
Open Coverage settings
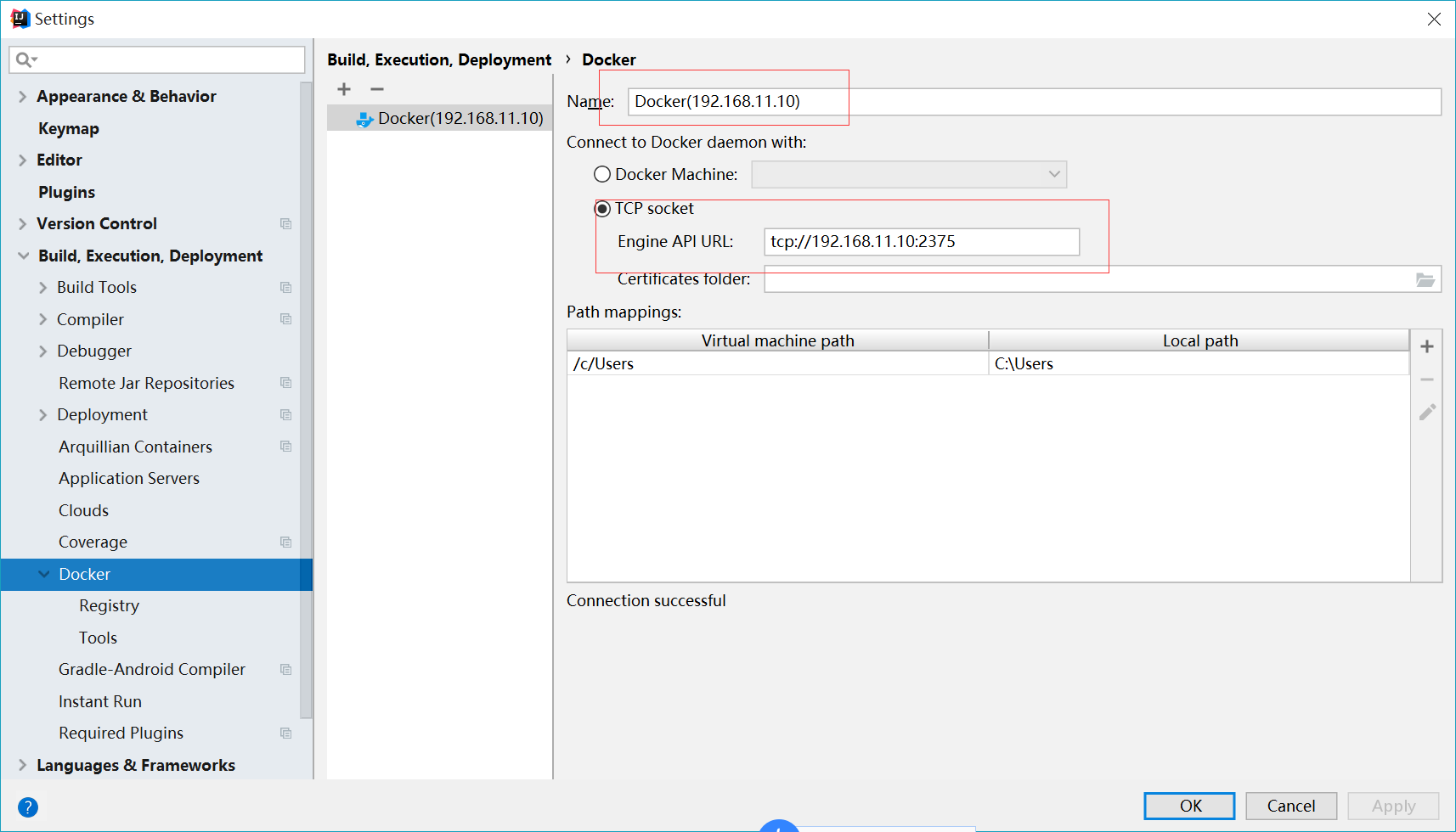[93, 542]
